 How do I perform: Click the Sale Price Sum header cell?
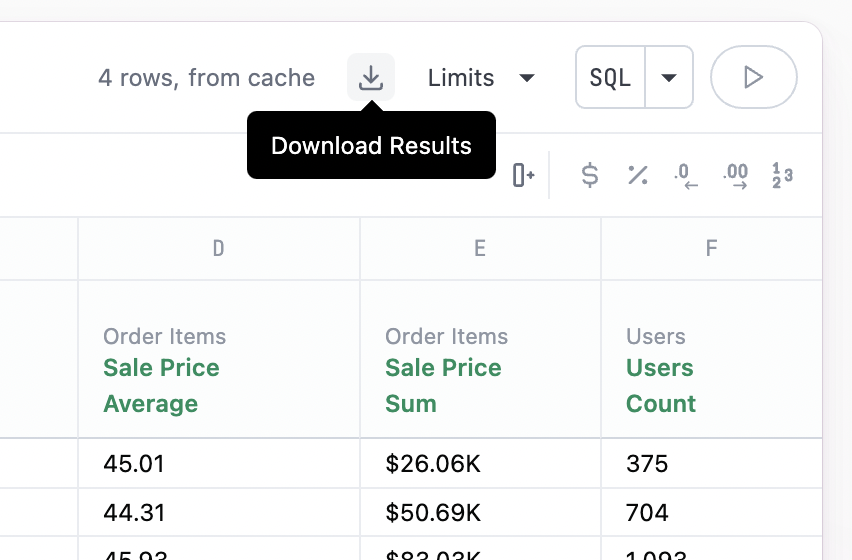(480, 370)
